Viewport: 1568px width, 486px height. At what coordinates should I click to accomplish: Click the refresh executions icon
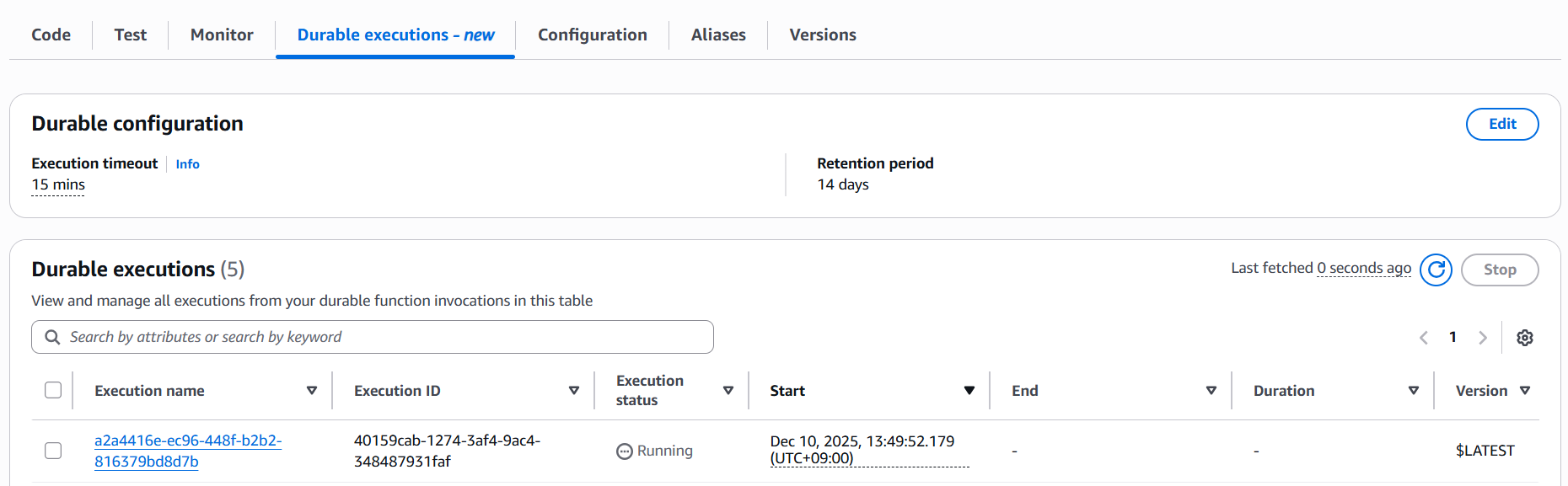click(x=1436, y=270)
